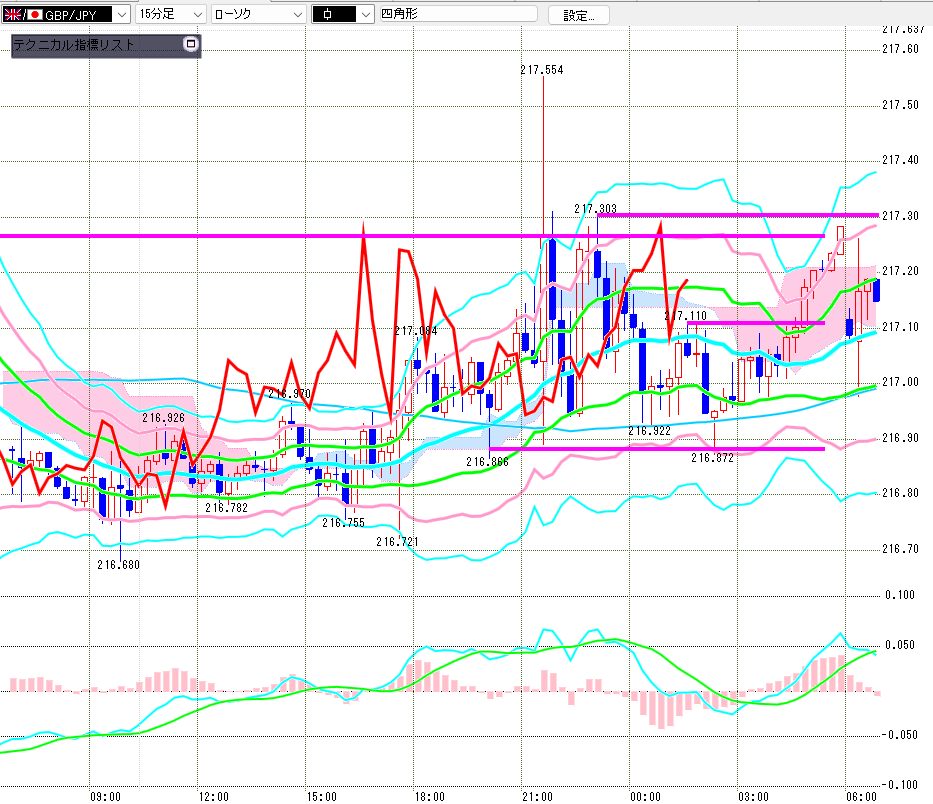Click the 0.050 MACD axis label
The image size is (933, 804).
pyautogui.click(x=900, y=645)
